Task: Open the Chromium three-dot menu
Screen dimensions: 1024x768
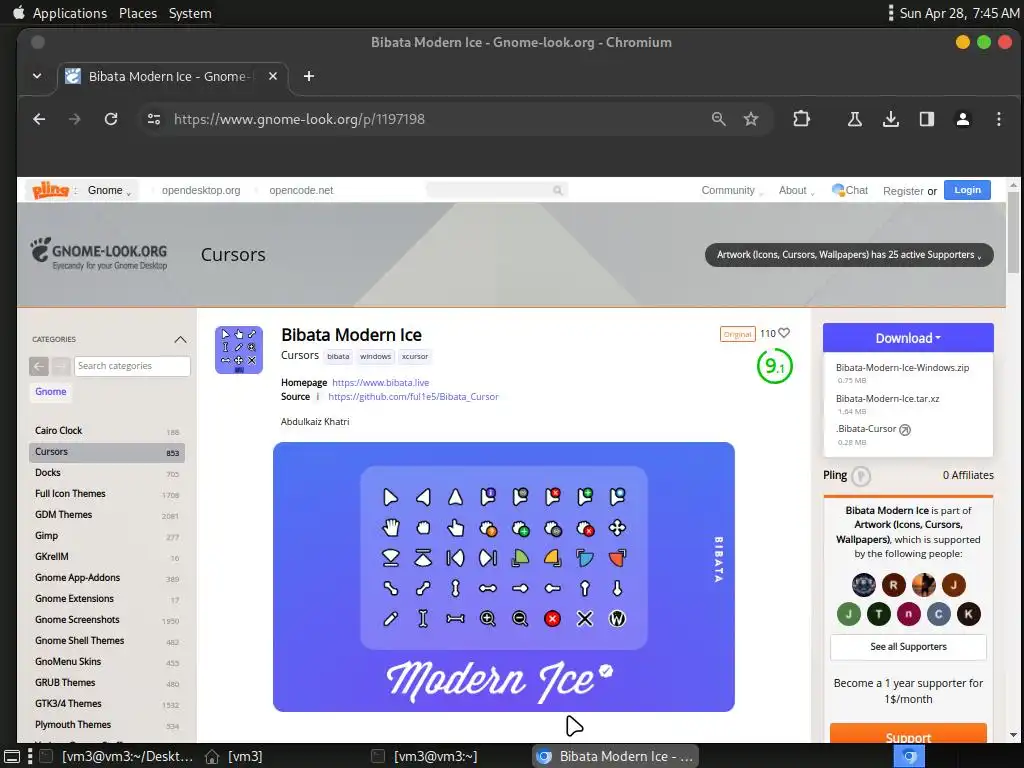Action: pyautogui.click(x=999, y=119)
